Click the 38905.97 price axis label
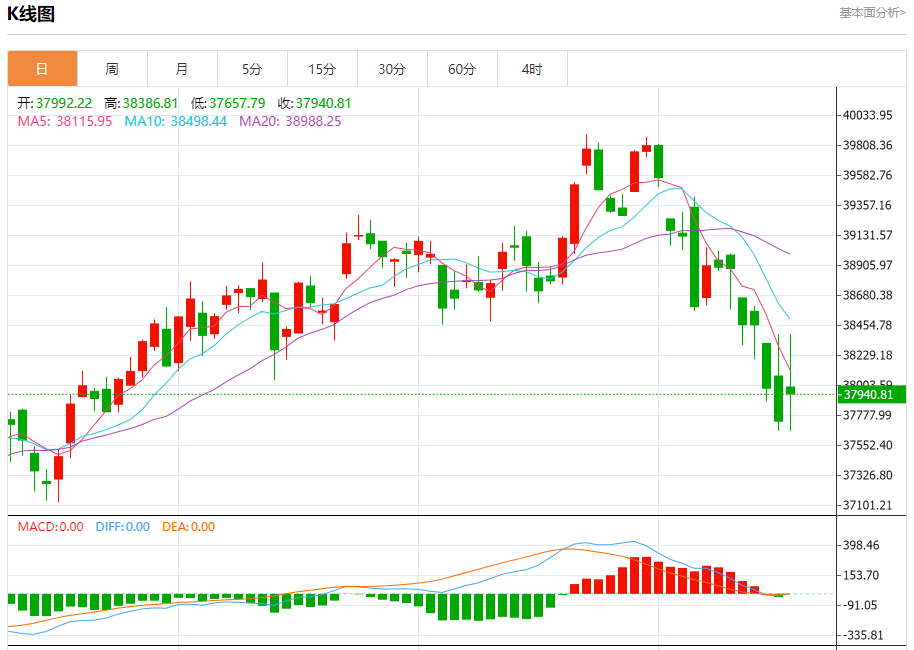The width and height of the screenshot is (914, 650). pos(867,265)
